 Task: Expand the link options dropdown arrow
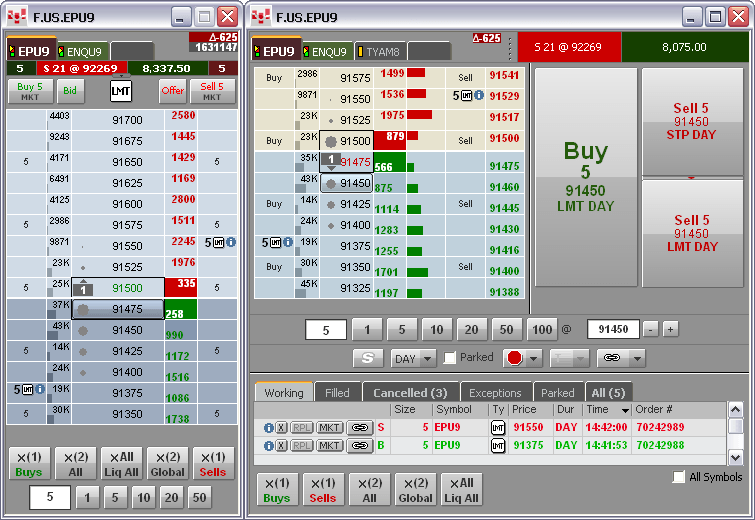[x=637, y=358]
